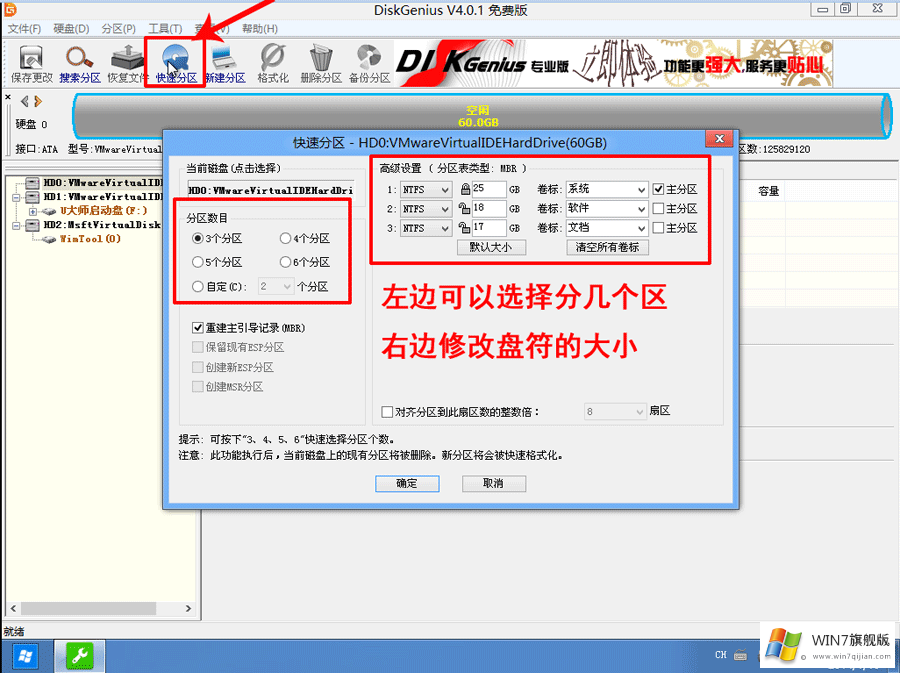Image resolution: width=900 pixels, height=673 pixels.
Task: Open the 搜索分区 search partition tool
Action: (x=78, y=62)
